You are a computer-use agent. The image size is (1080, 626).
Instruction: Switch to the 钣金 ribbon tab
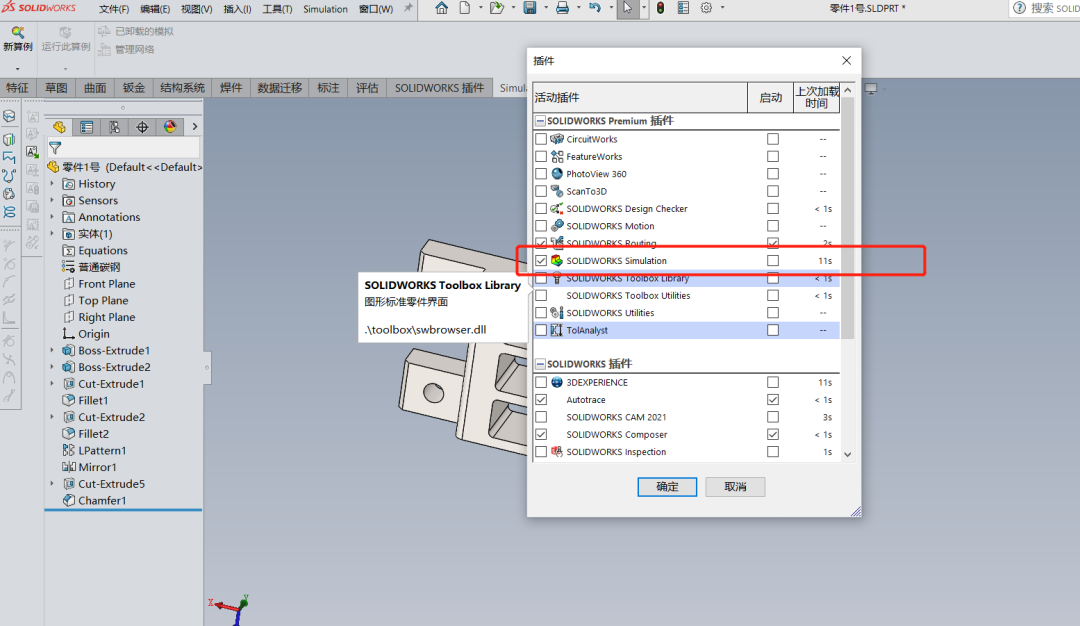[x=134, y=88]
